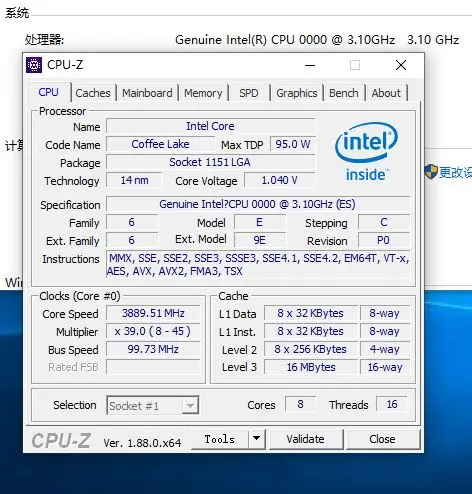Screen dimensions: 472x494
Task: Switch to the Bench tab
Action: [344, 93]
